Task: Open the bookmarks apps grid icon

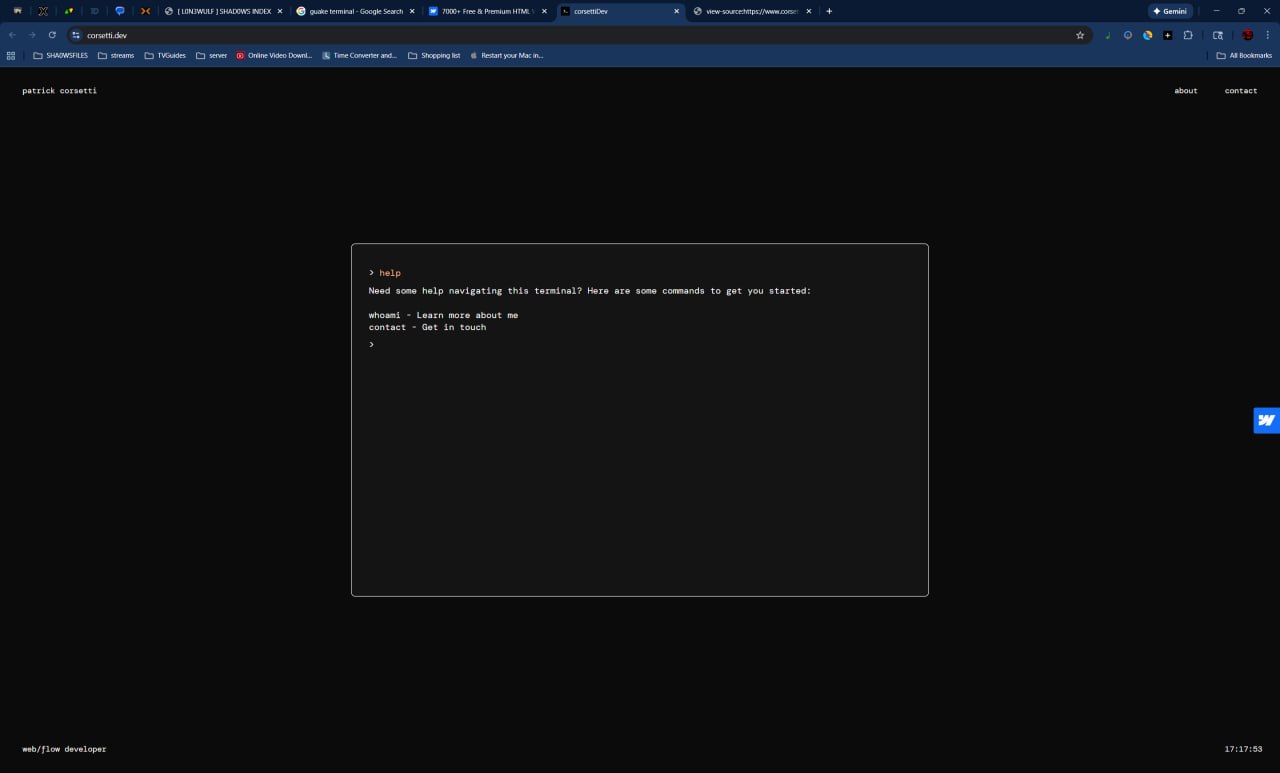Action: tap(11, 56)
